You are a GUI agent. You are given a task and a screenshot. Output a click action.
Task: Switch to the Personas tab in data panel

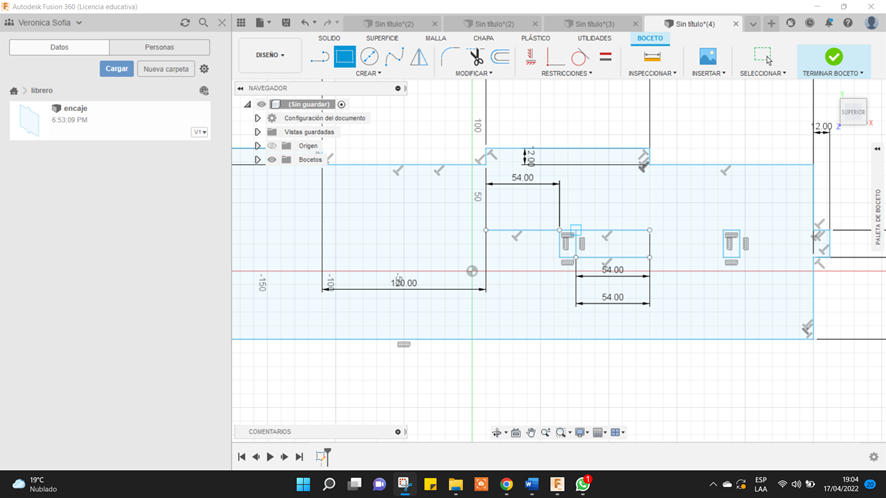[x=159, y=47]
